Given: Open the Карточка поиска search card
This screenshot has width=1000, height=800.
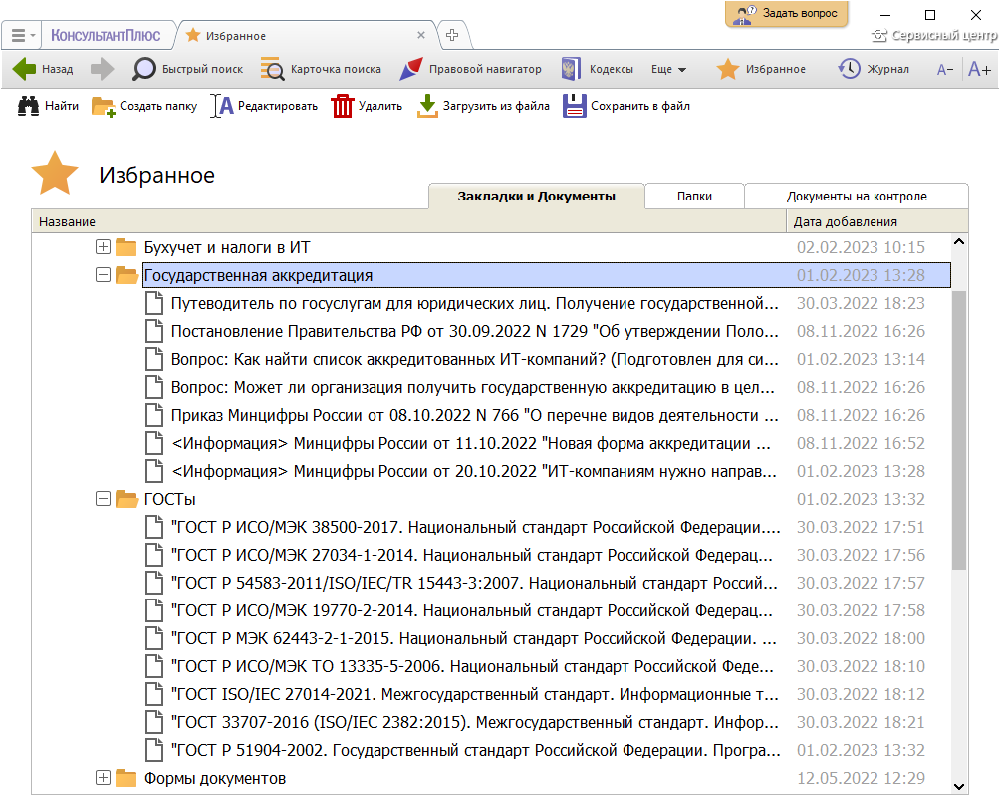Looking at the screenshot, I should pos(272,70).
